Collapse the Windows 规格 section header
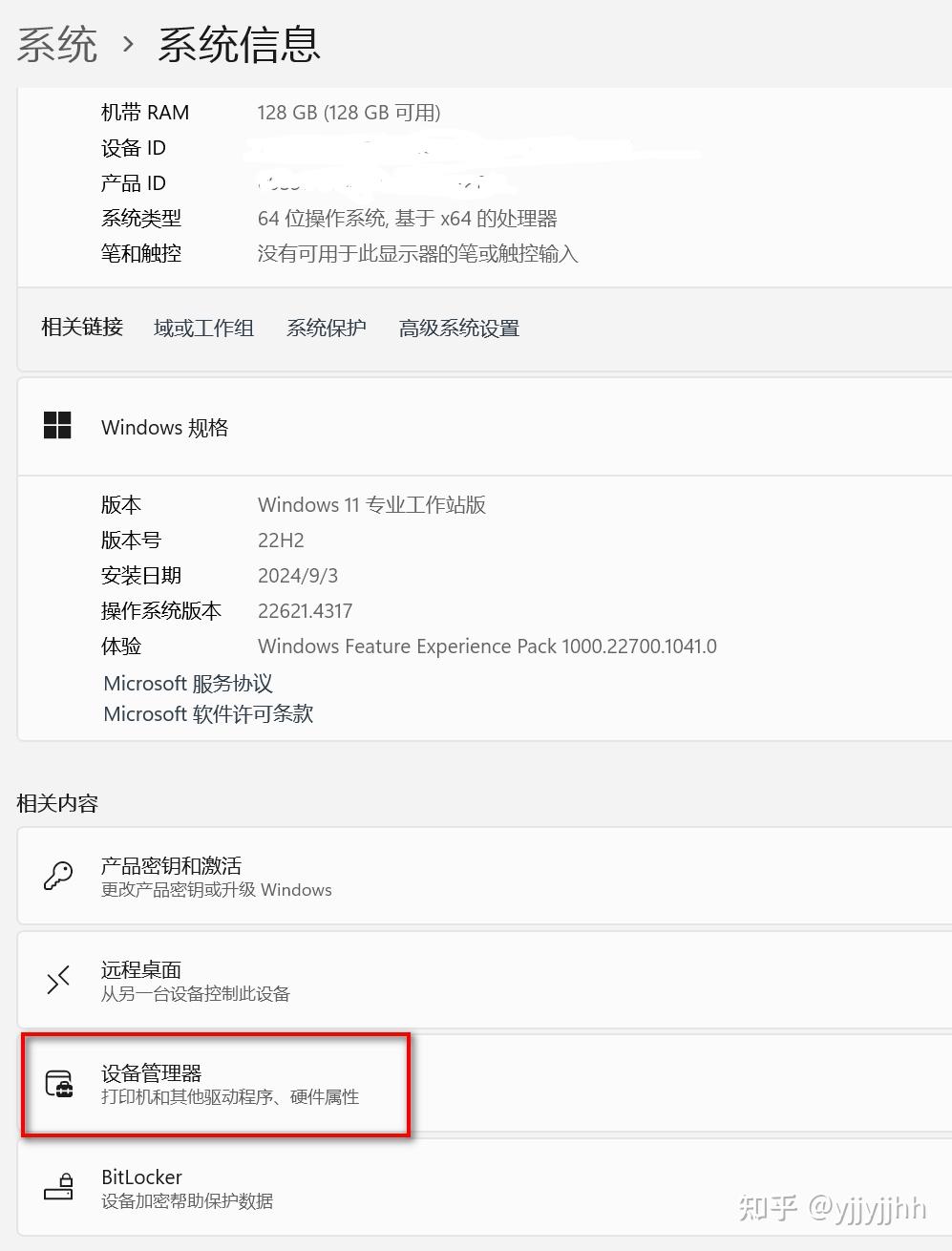The height and width of the screenshot is (1251, 952). [x=485, y=427]
